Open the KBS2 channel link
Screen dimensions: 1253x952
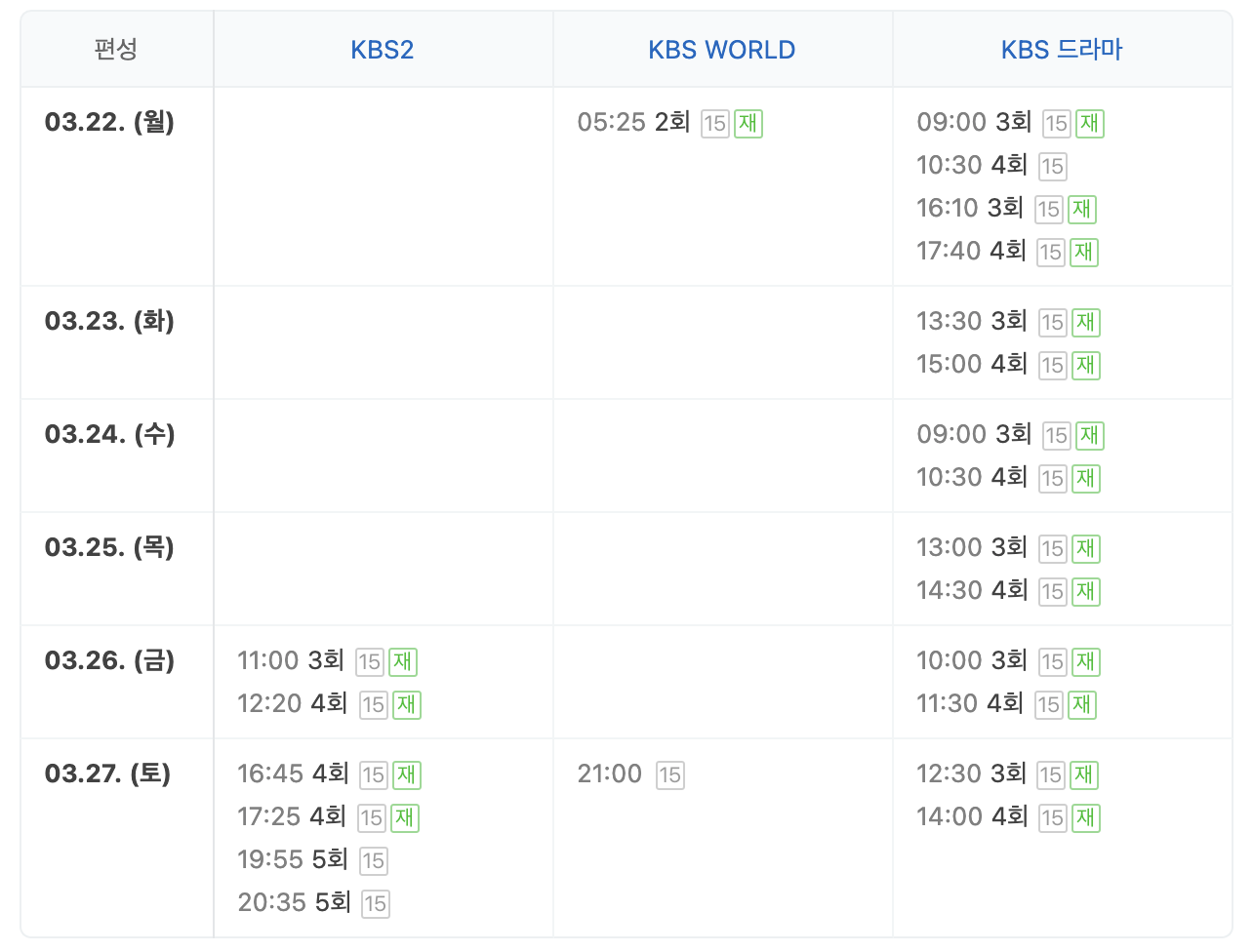[383, 50]
